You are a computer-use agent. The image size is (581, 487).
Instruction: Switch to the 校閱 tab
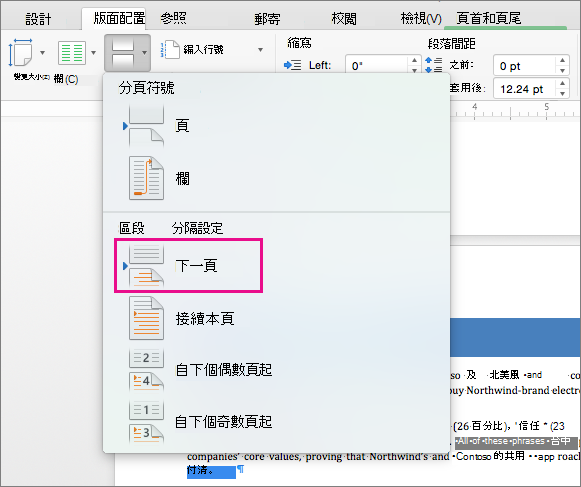click(344, 19)
